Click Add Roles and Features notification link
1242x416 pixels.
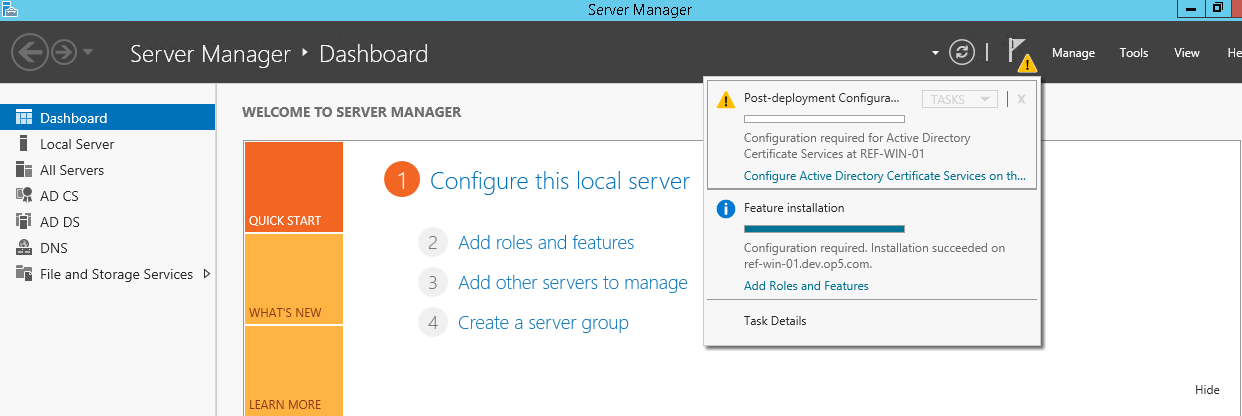tap(806, 286)
